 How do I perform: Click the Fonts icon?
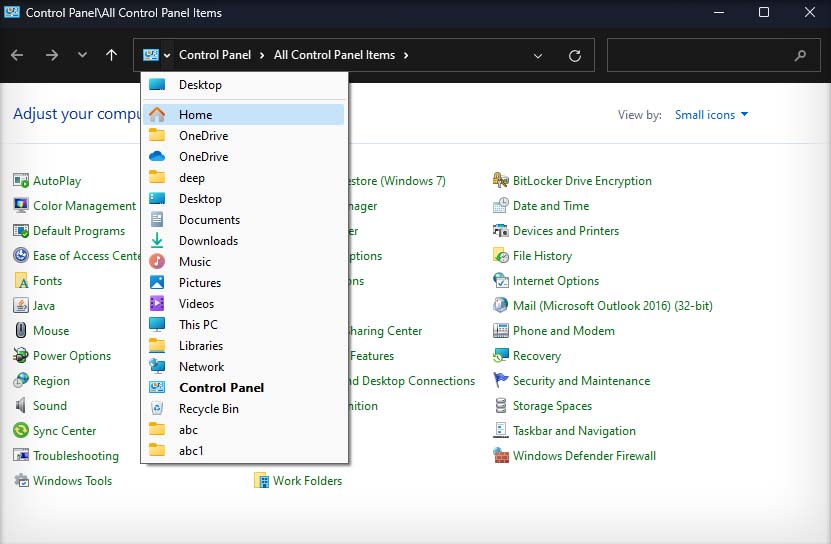[x=21, y=280]
